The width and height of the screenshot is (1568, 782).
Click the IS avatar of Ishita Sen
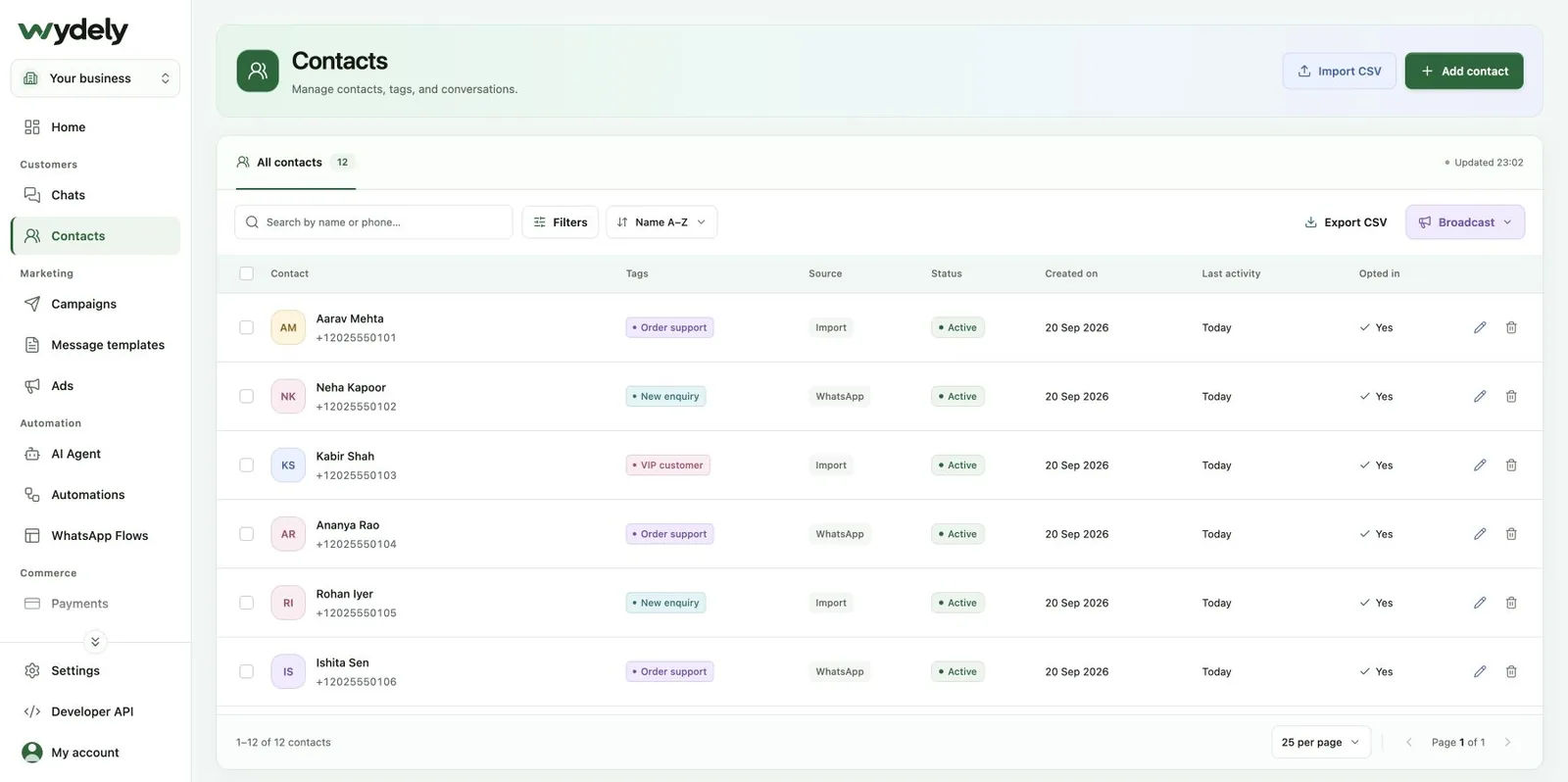pyautogui.click(x=288, y=671)
